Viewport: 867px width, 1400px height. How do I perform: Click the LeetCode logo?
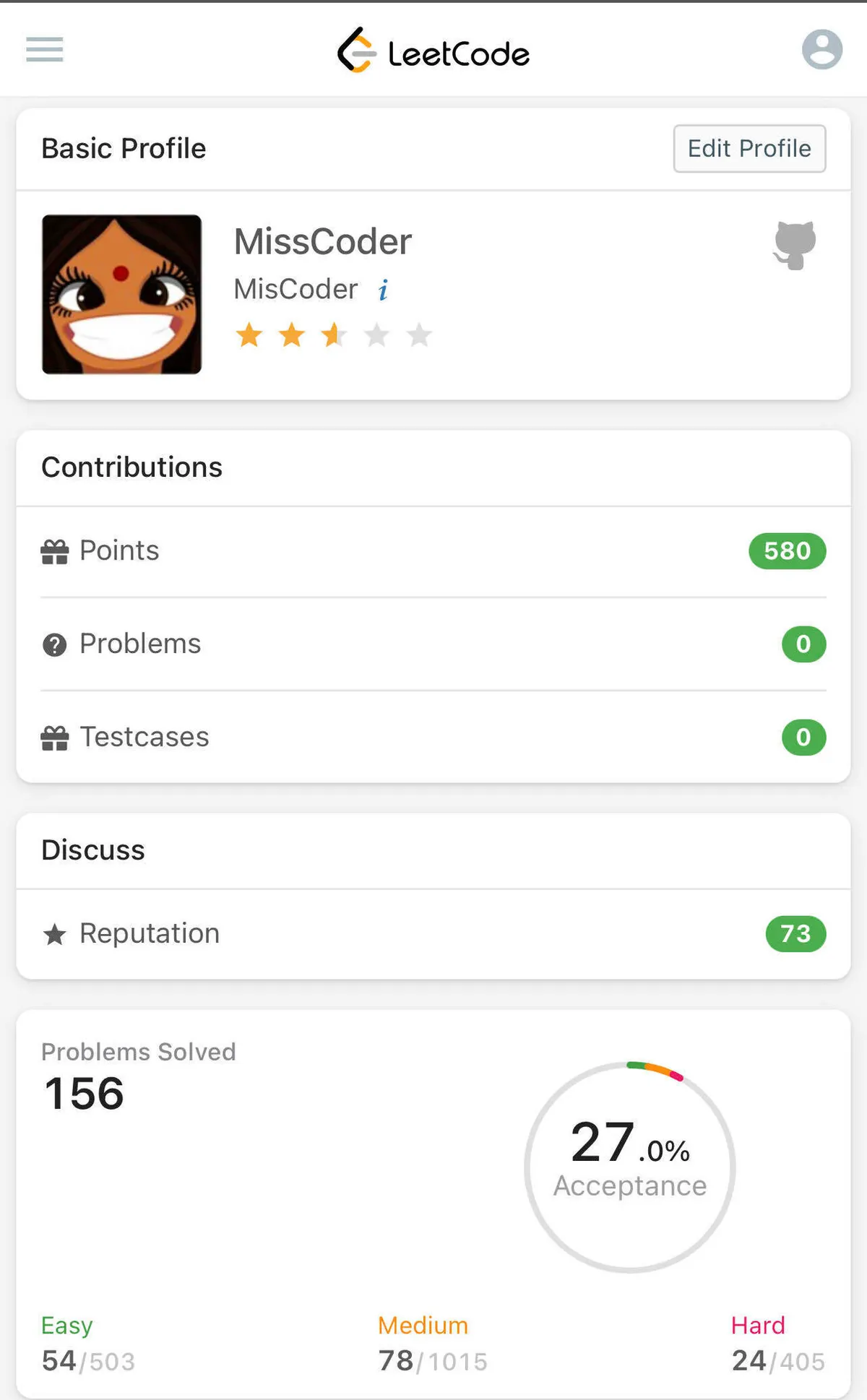(x=433, y=51)
